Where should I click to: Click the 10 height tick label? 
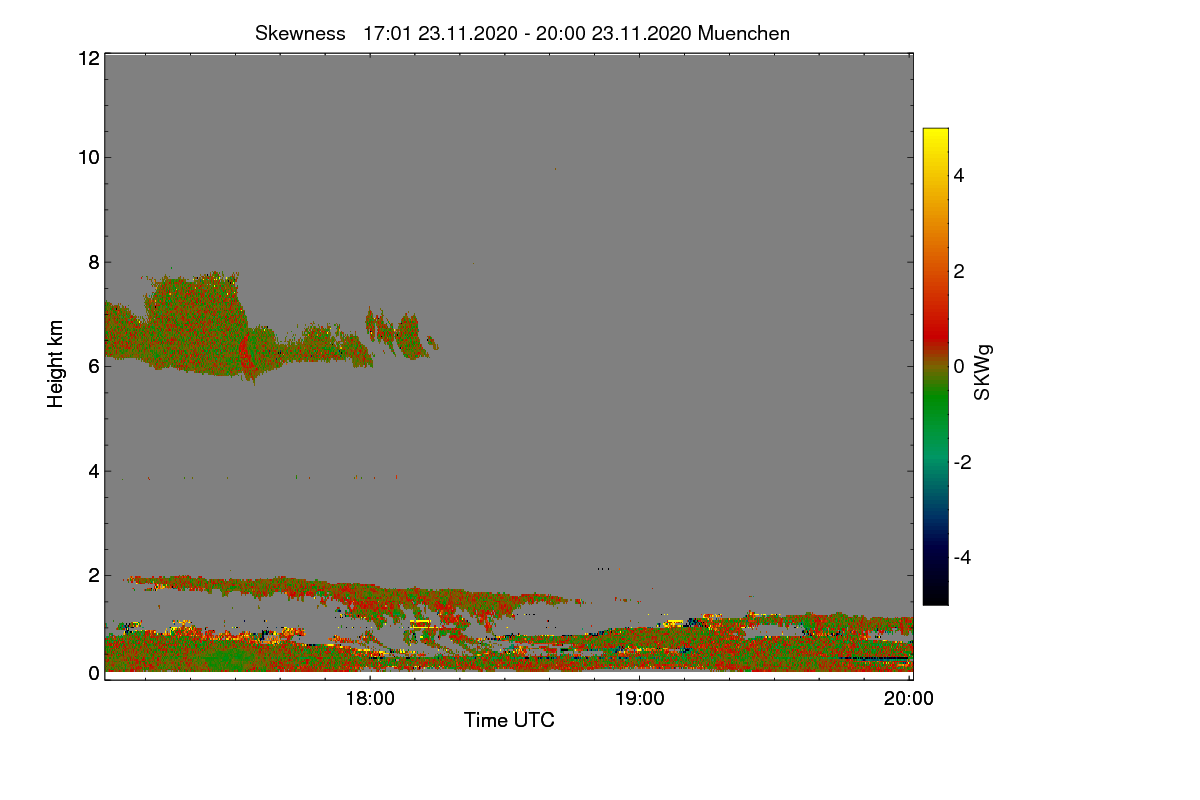(x=87, y=157)
